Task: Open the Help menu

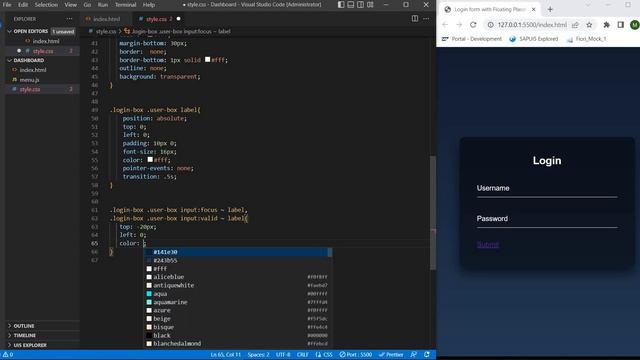Action: tap(149, 5)
